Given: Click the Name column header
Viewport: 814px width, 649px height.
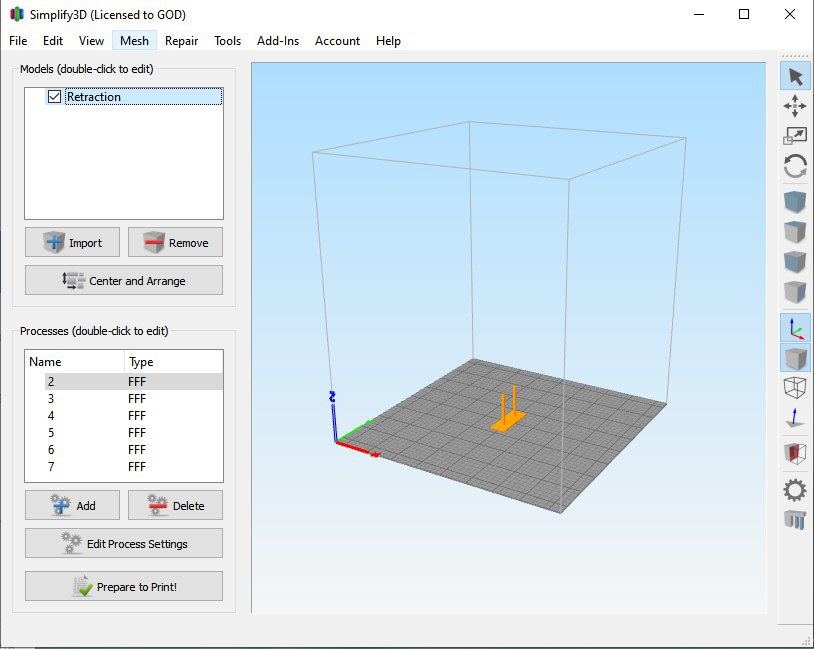Looking at the screenshot, I should [75, 362].
